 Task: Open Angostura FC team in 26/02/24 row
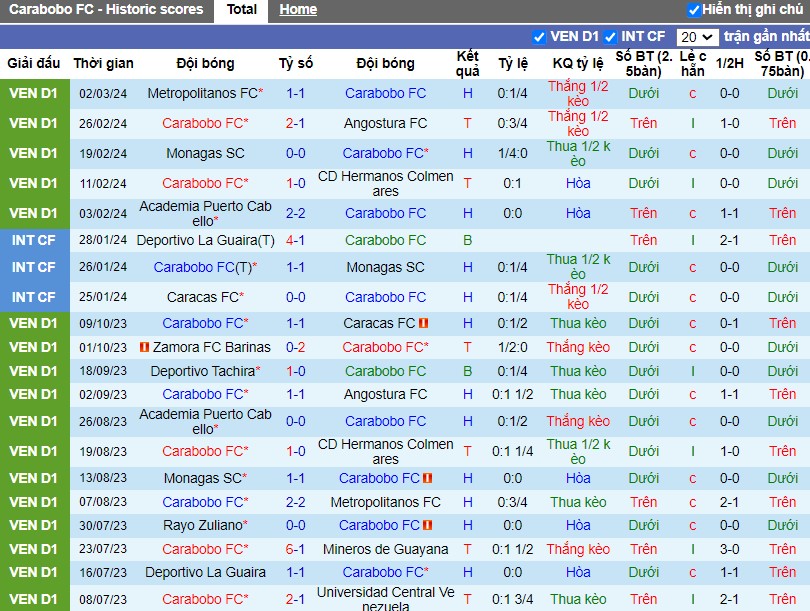coord(385,123)
